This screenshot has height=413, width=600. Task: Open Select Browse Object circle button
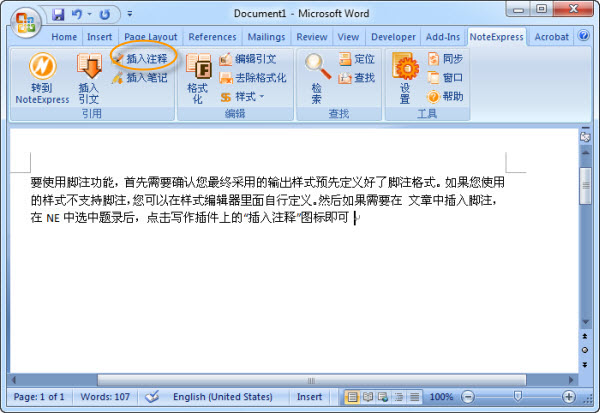[585, 350]
